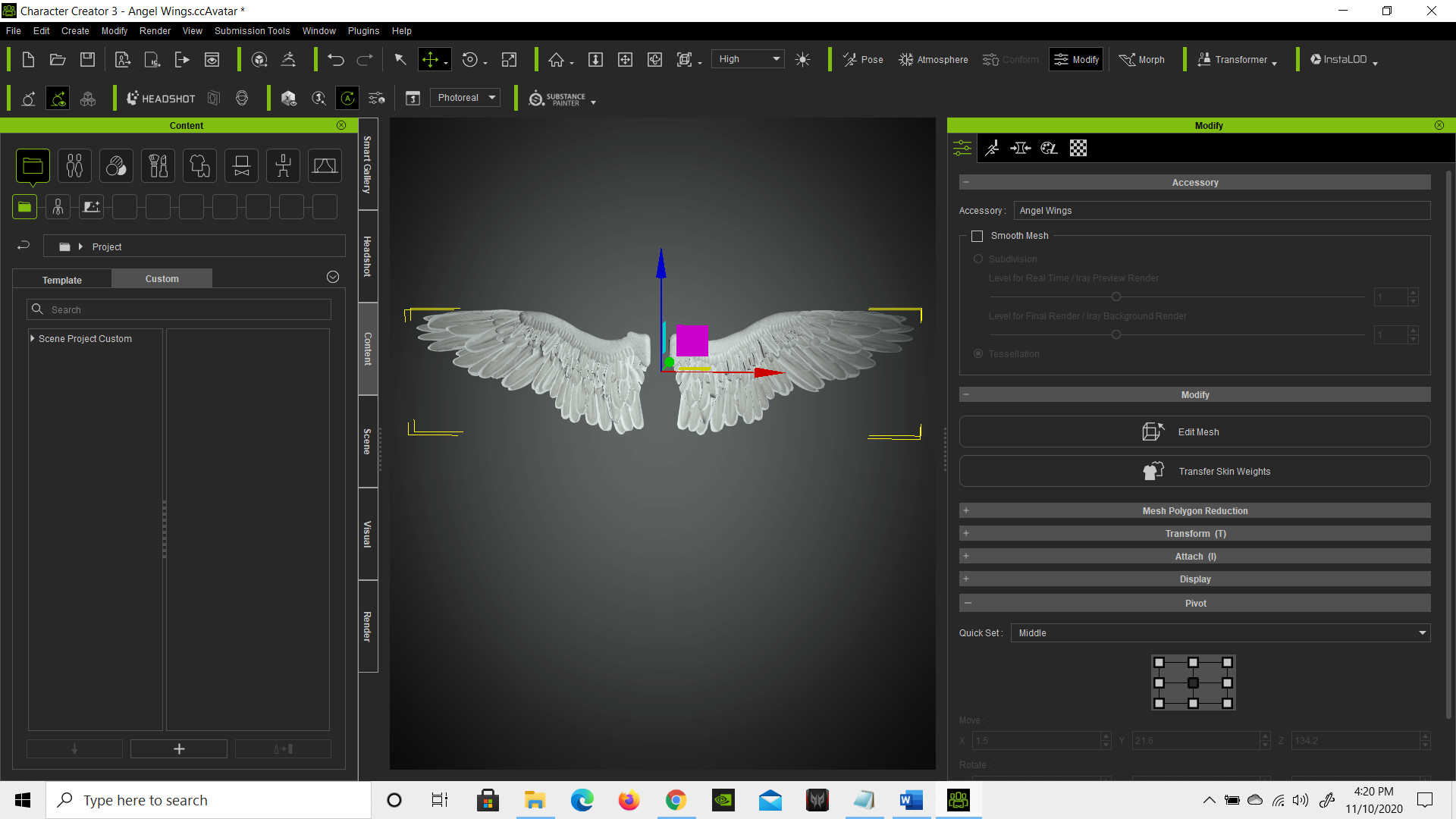Open the Quick Set Middle dropdown
The width and height of the screenshot is (1456, 819).
pyautogui.click(x=1220, y=633)
